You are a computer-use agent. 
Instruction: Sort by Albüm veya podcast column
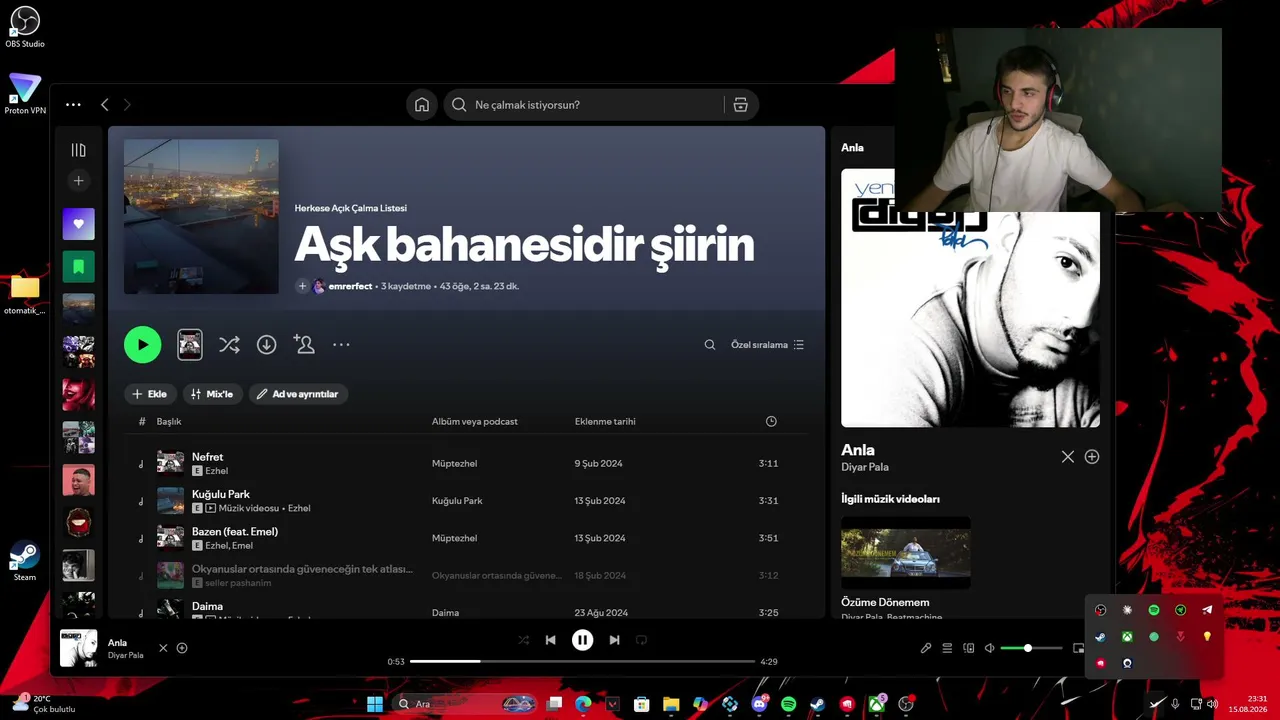pyautogui.click(x=475, y=422)
